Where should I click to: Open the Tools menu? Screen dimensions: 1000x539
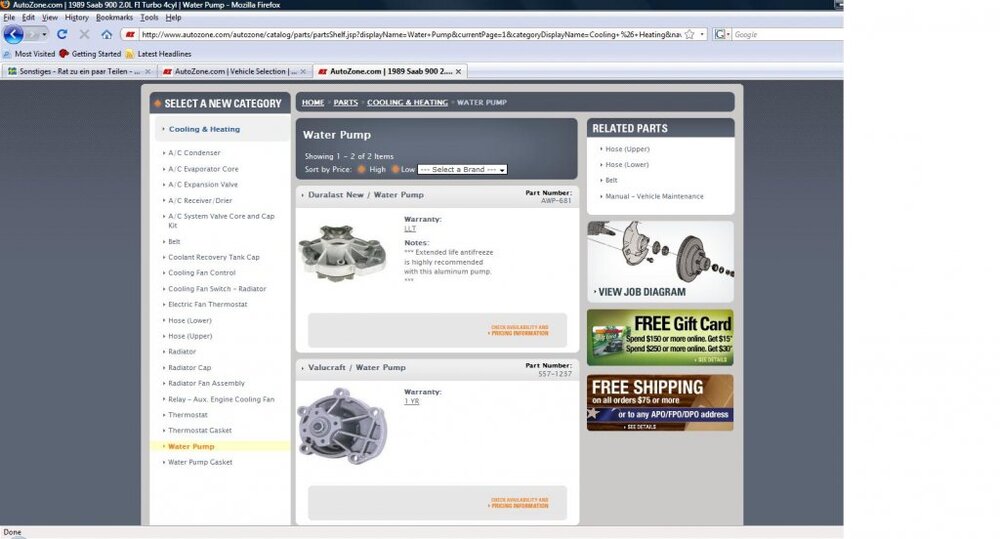pyautogui.click(x=149, y=17)
